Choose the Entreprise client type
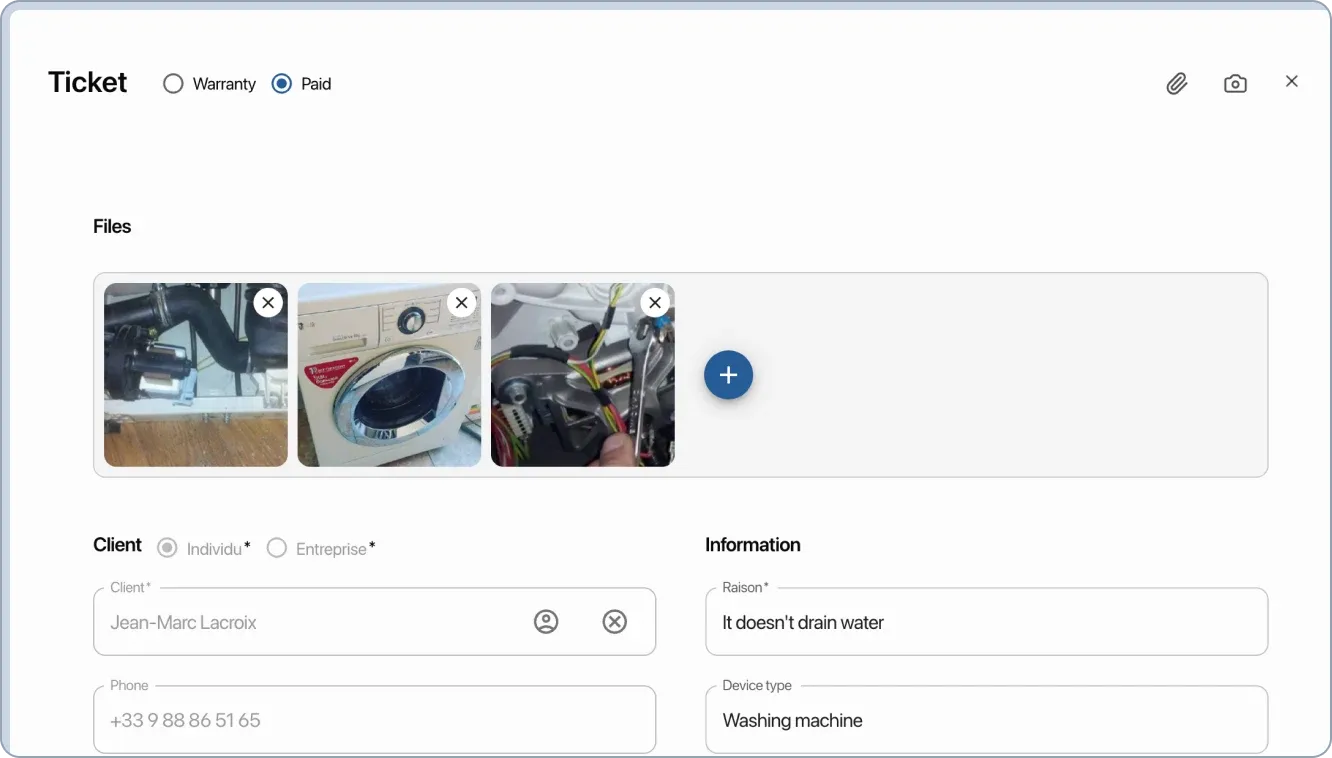 276,547
